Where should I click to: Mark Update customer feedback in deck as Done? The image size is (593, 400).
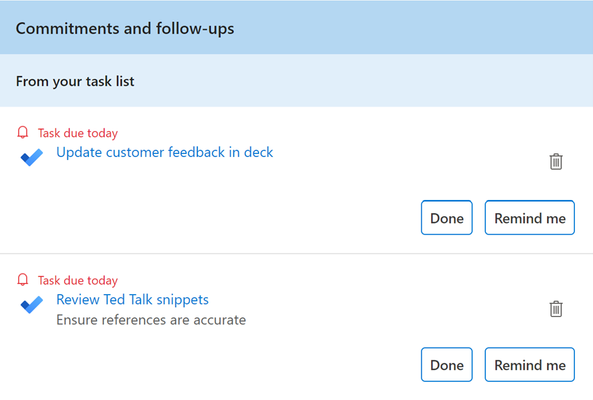pyautogui.click(x=447, y=218)
